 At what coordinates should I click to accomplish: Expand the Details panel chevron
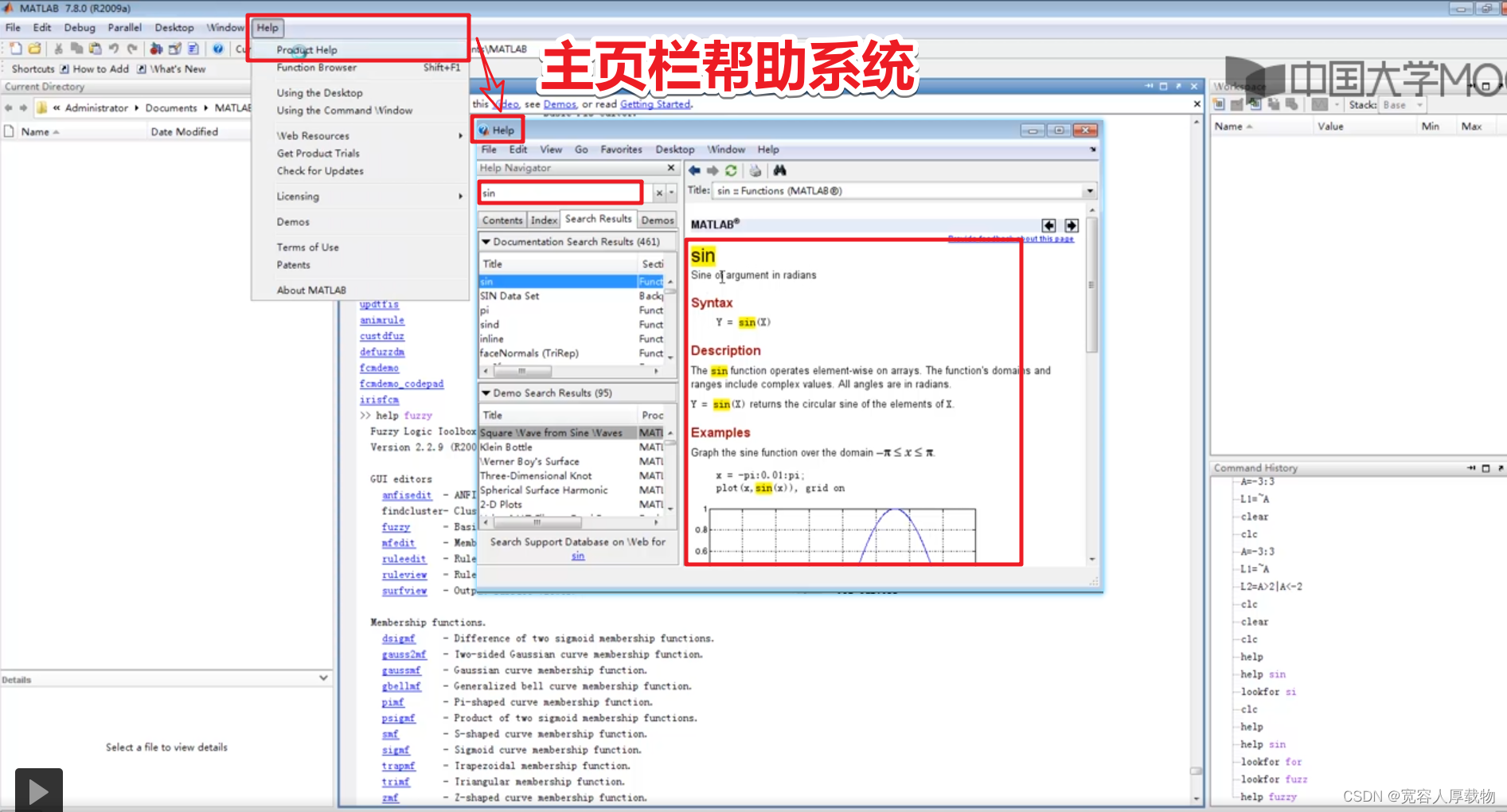(323, 678)
